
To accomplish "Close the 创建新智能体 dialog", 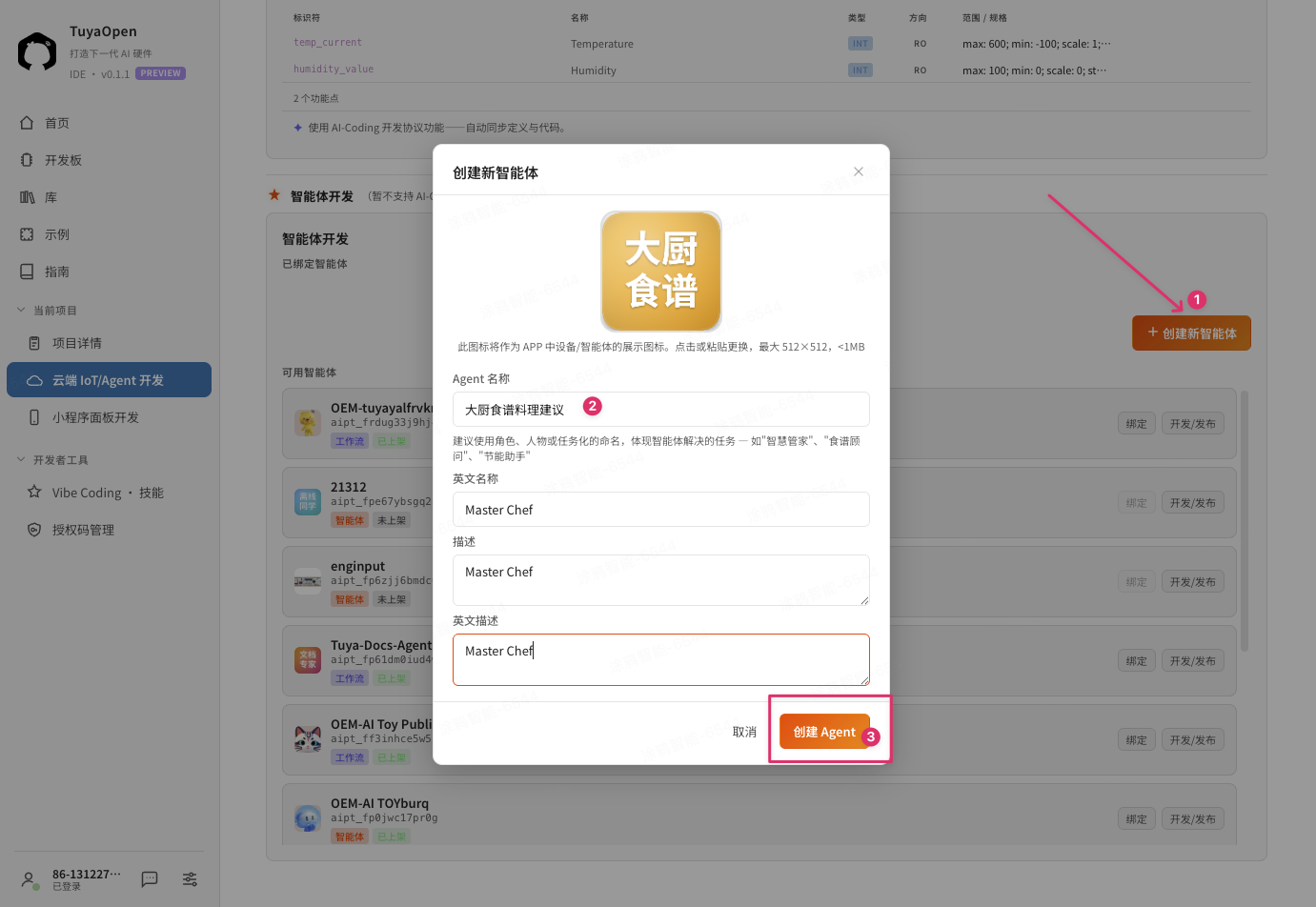I will [859, 171].
